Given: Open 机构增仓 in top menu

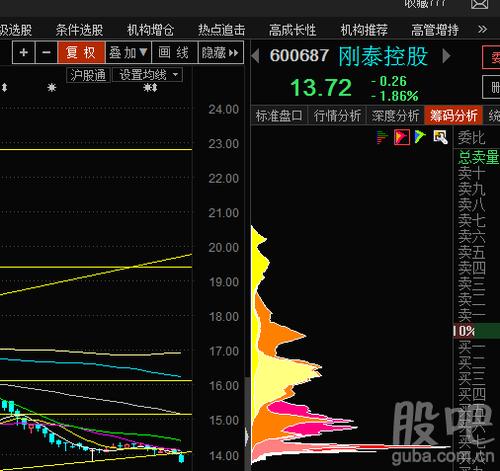Looking at the screenshot, I should pyautogui.click(x=150, y=30).
